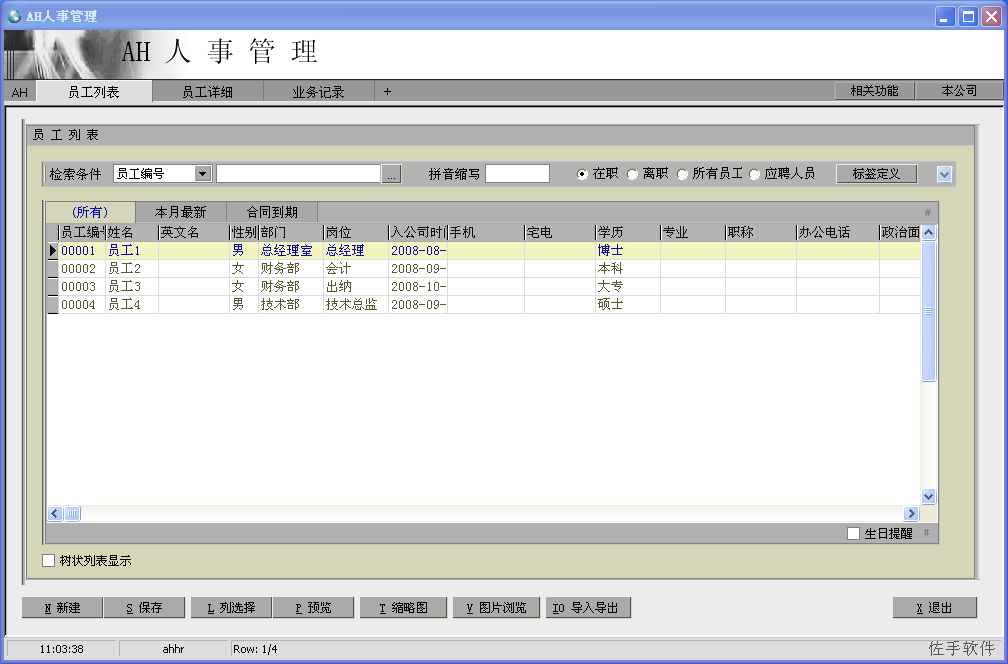Select the (所有) filter tab
This screenshot has height=664, width=1008.
[90, 211]
